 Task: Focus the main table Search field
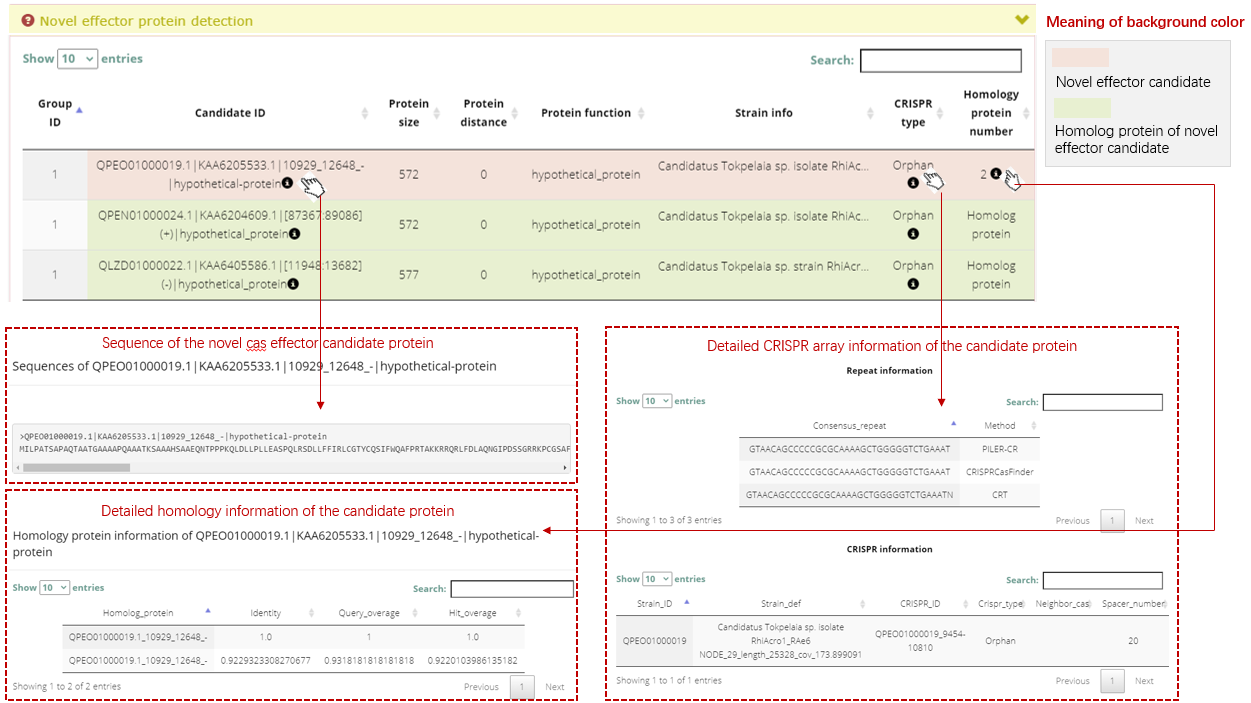coord(940,61)
